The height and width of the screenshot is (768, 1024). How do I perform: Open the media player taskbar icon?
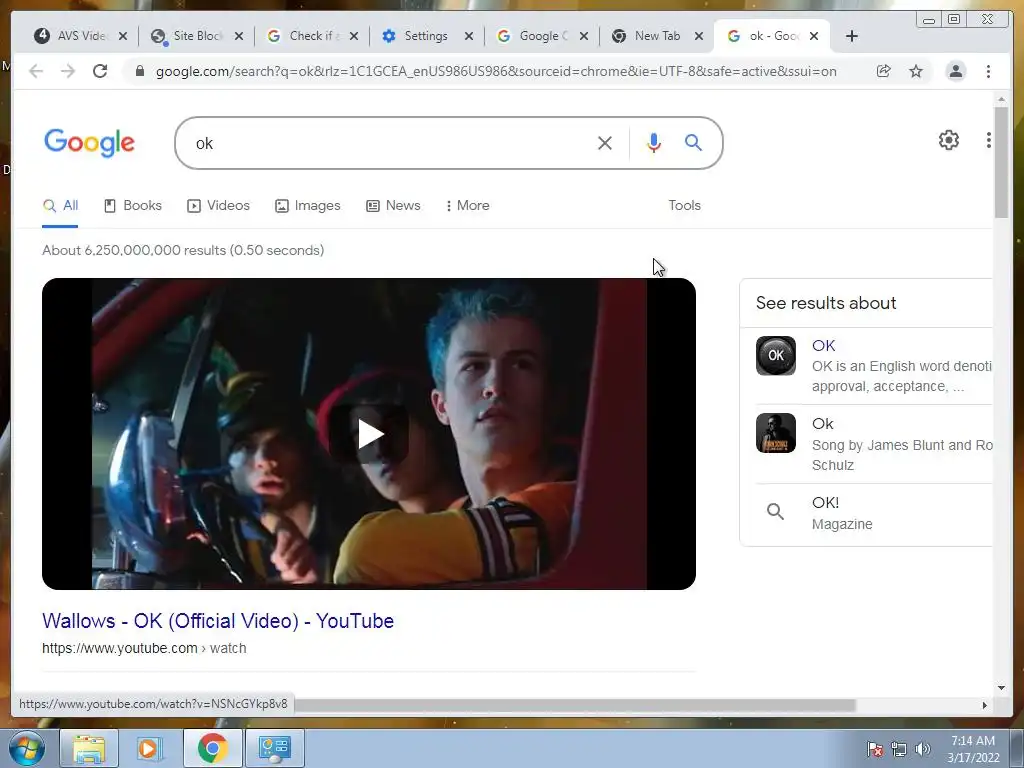click(x=150, y=748)
